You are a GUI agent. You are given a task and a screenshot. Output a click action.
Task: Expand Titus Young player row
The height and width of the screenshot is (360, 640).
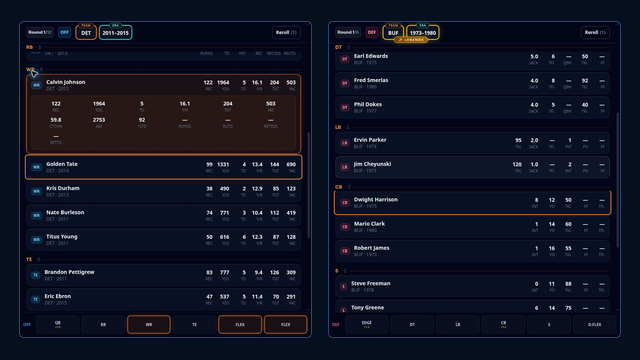pos(164,239)
